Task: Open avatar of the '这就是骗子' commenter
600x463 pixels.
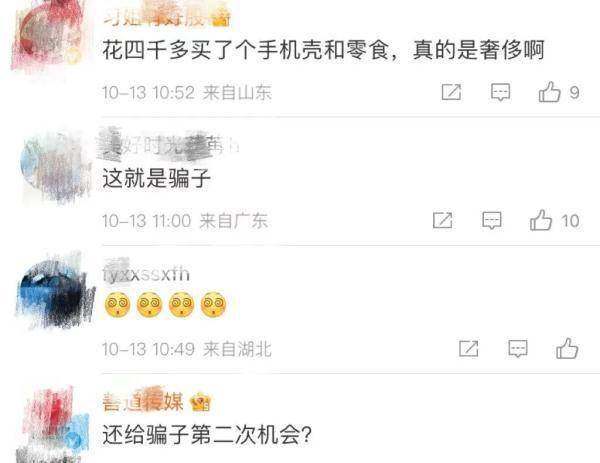Action: pos(55,166)
